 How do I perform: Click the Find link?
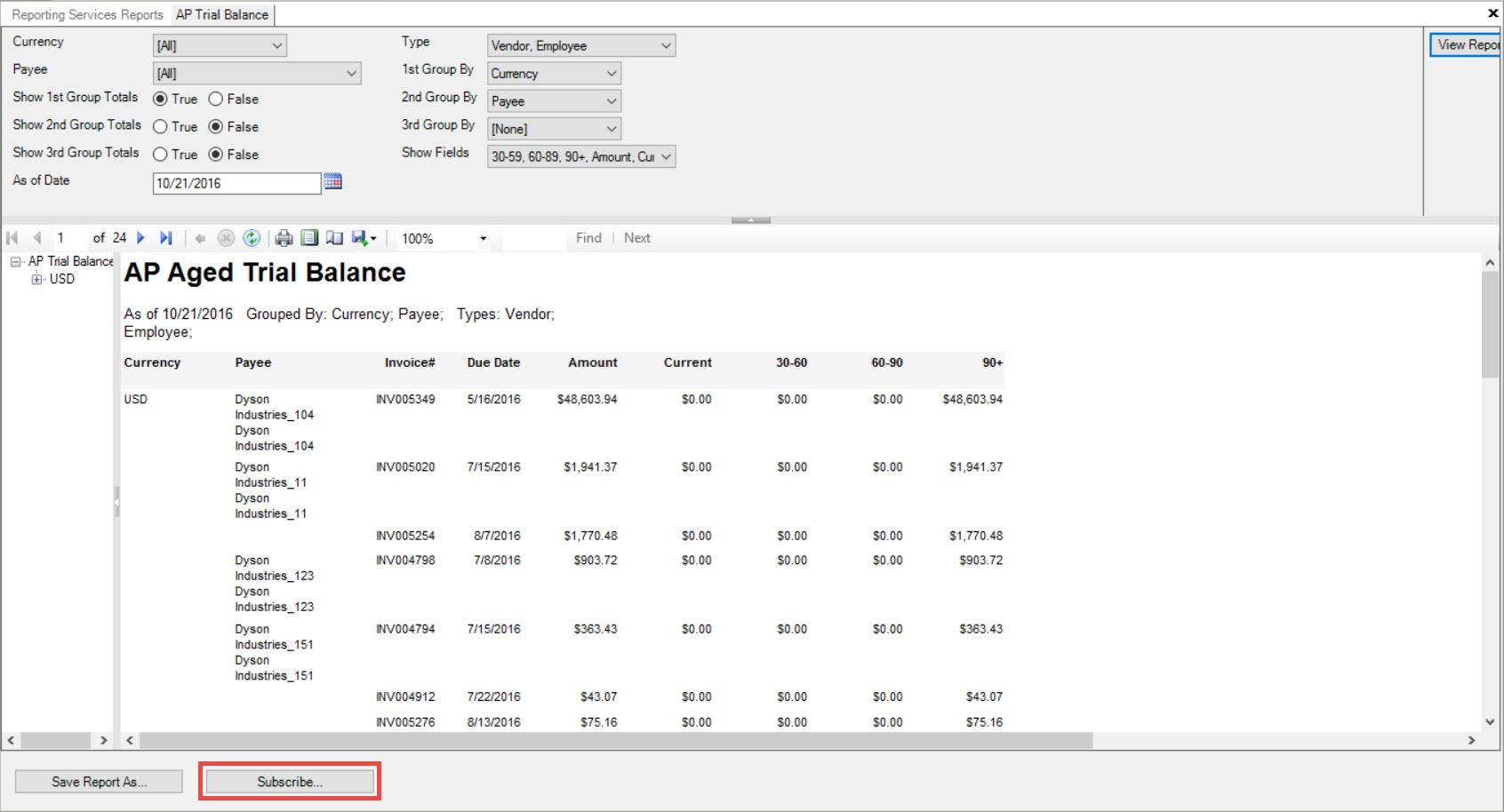(588, 238)
